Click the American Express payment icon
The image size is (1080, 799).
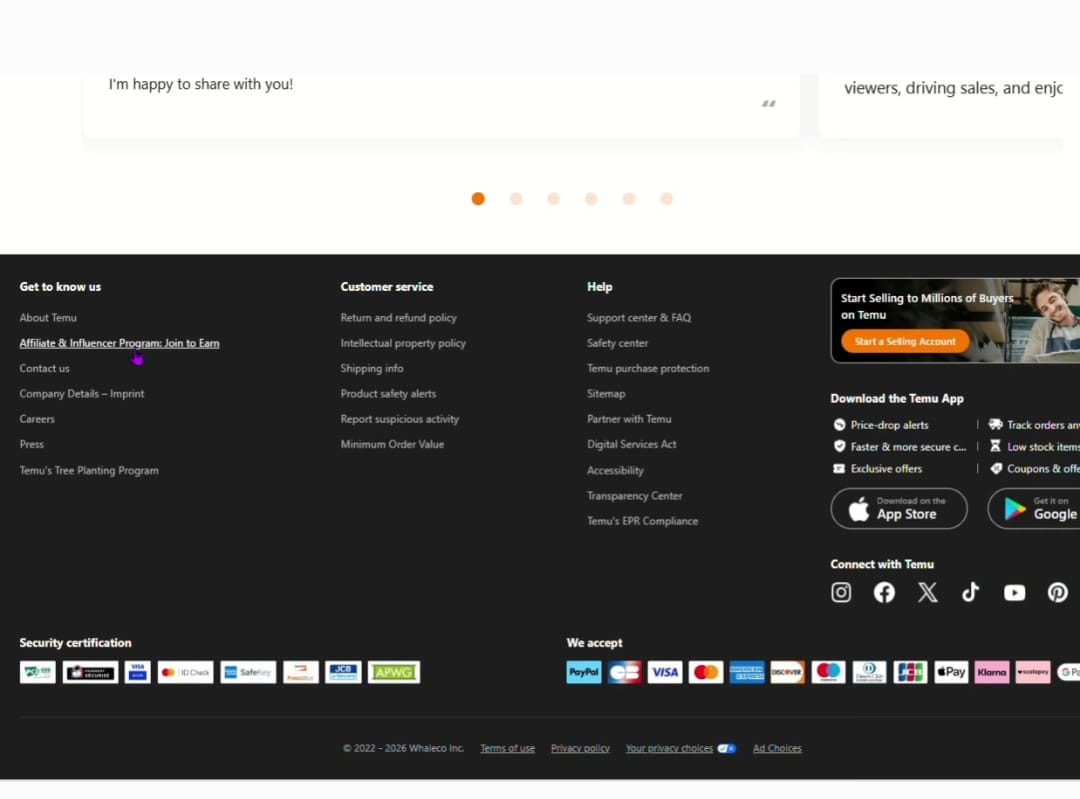pyautogui.click(x=747, y=672)
